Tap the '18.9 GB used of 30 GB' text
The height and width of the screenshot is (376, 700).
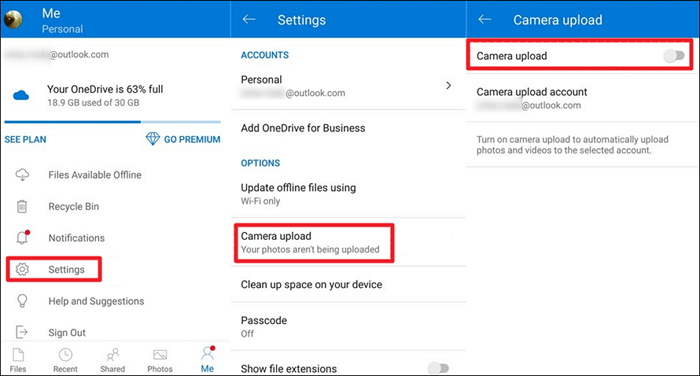93,103
